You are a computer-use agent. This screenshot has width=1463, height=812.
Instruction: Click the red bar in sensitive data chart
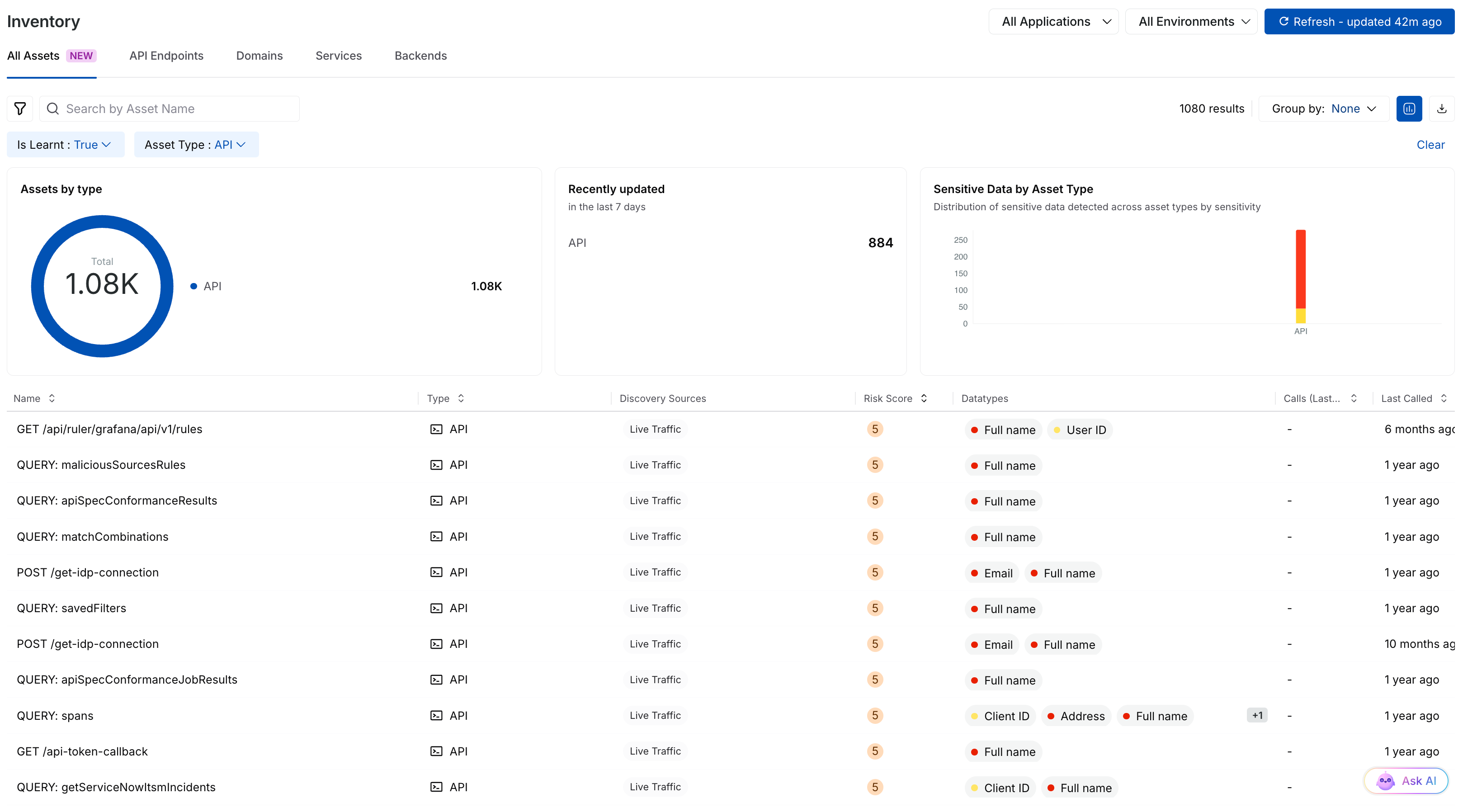(1301, 269)
